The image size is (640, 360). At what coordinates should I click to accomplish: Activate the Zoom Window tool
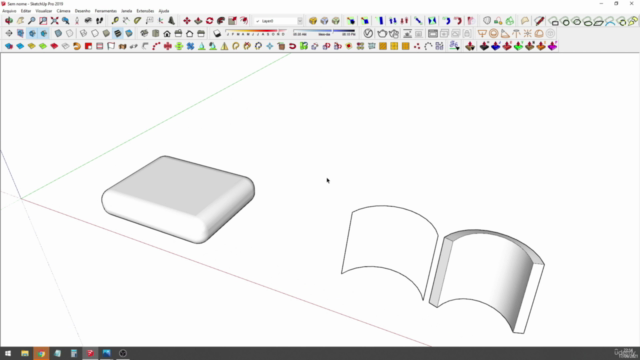tap(43, 20)
